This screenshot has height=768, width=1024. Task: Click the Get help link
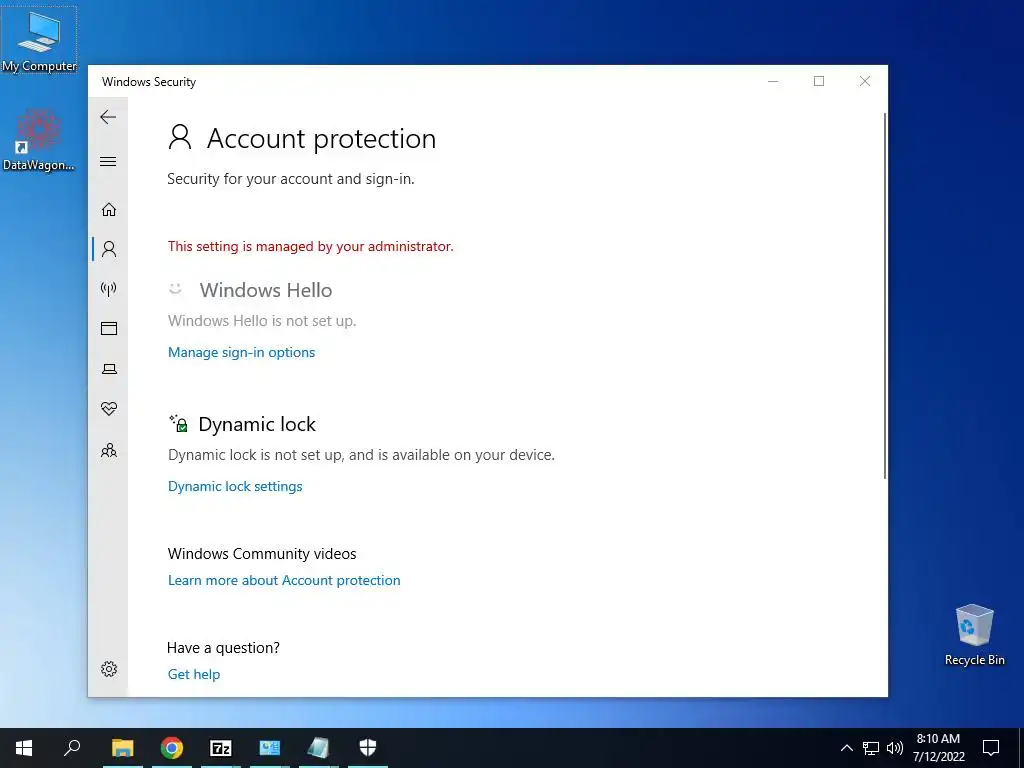194,674
